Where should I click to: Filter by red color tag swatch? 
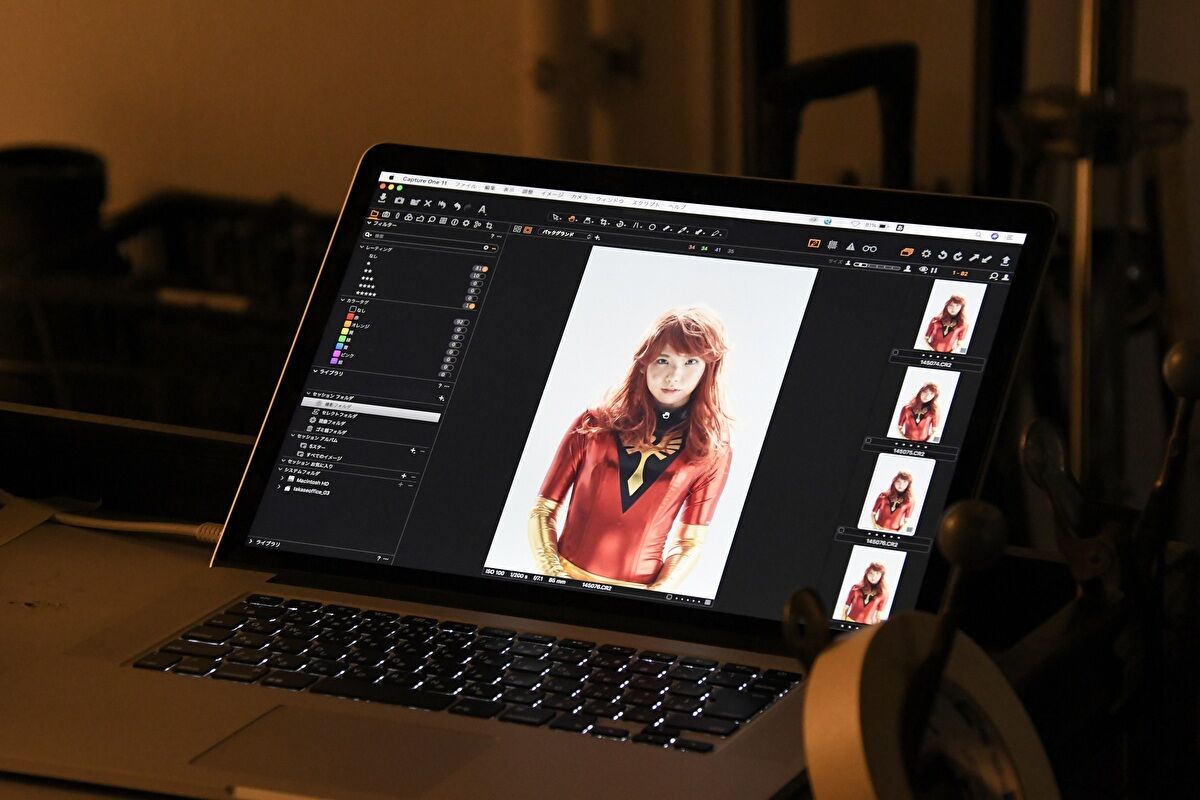pyautogui.click(x=351, y=317)
